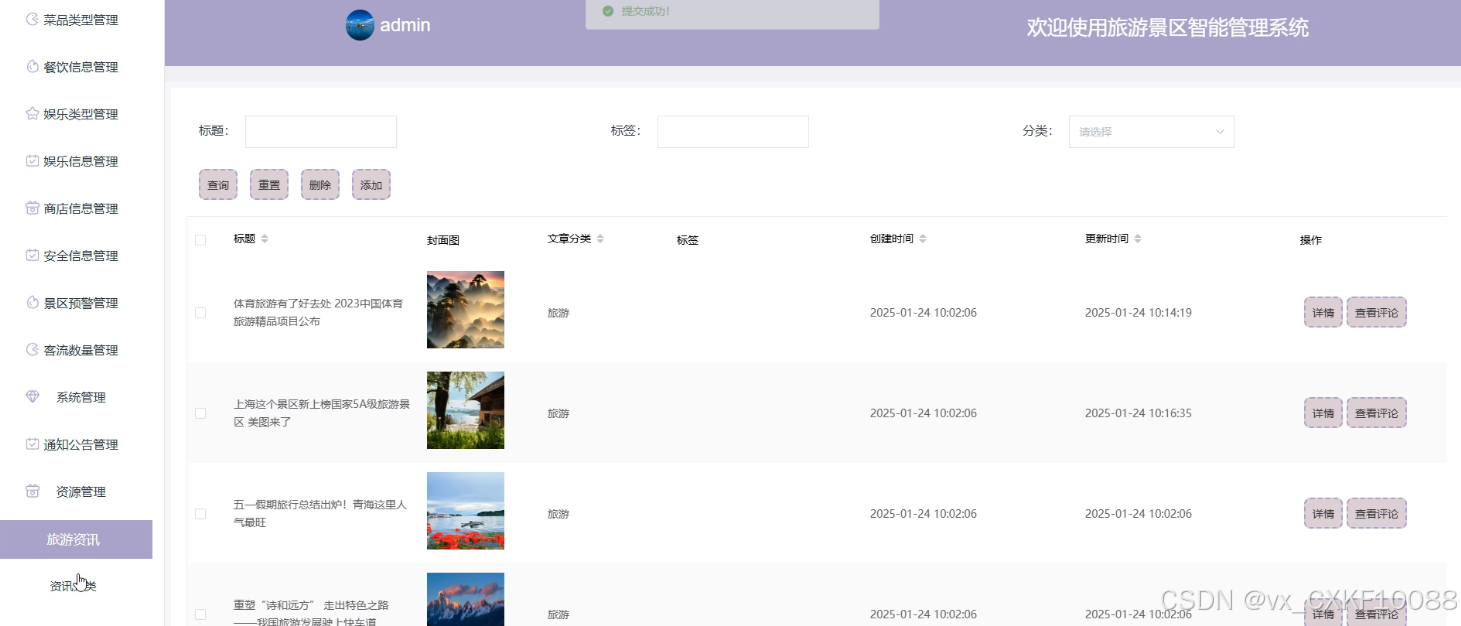1461x626 pixels.
Task: Open the snowy mountain cover thumbnail
Action: click(x=466, y=599)
